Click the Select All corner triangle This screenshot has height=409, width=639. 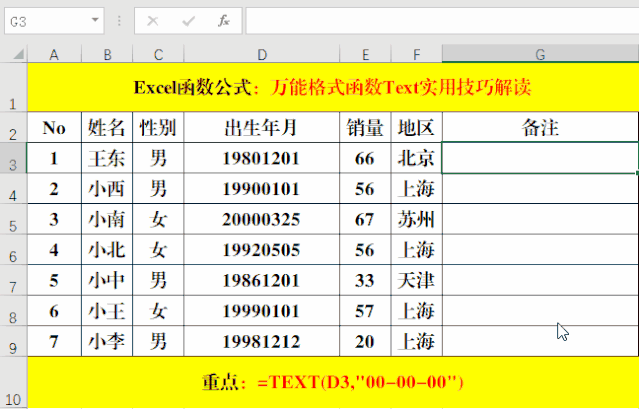[x=13, y=53]
